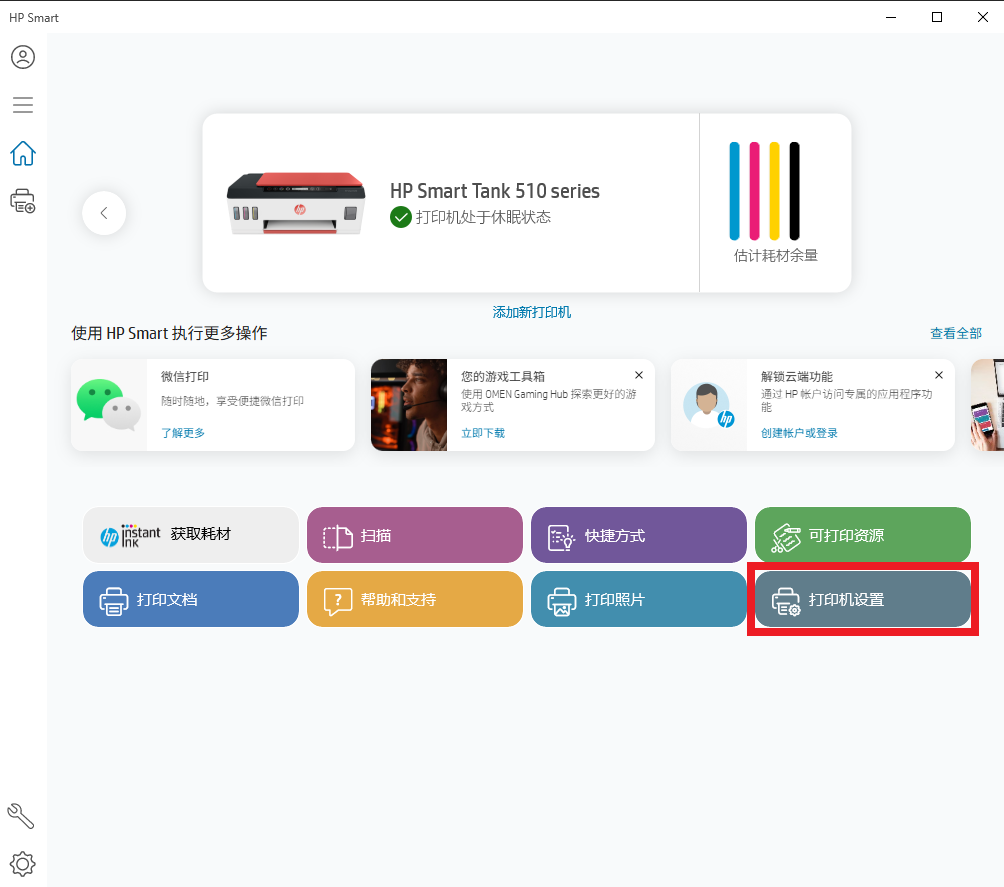
Task: Click the add printer icon in sidebar
Action: coord(22,201)
